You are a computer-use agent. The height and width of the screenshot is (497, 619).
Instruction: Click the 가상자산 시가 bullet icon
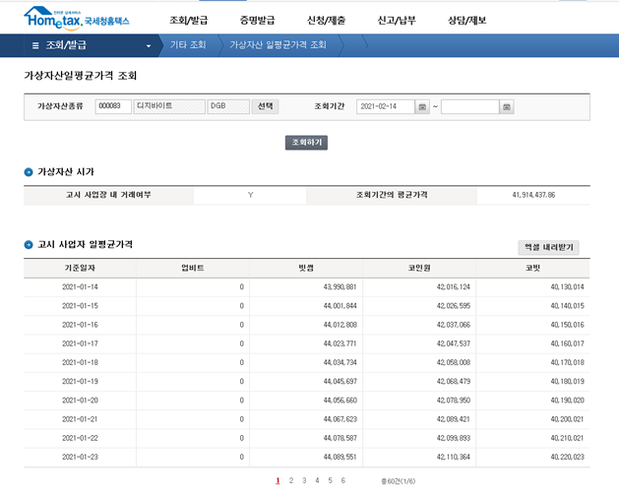point(28,172)
